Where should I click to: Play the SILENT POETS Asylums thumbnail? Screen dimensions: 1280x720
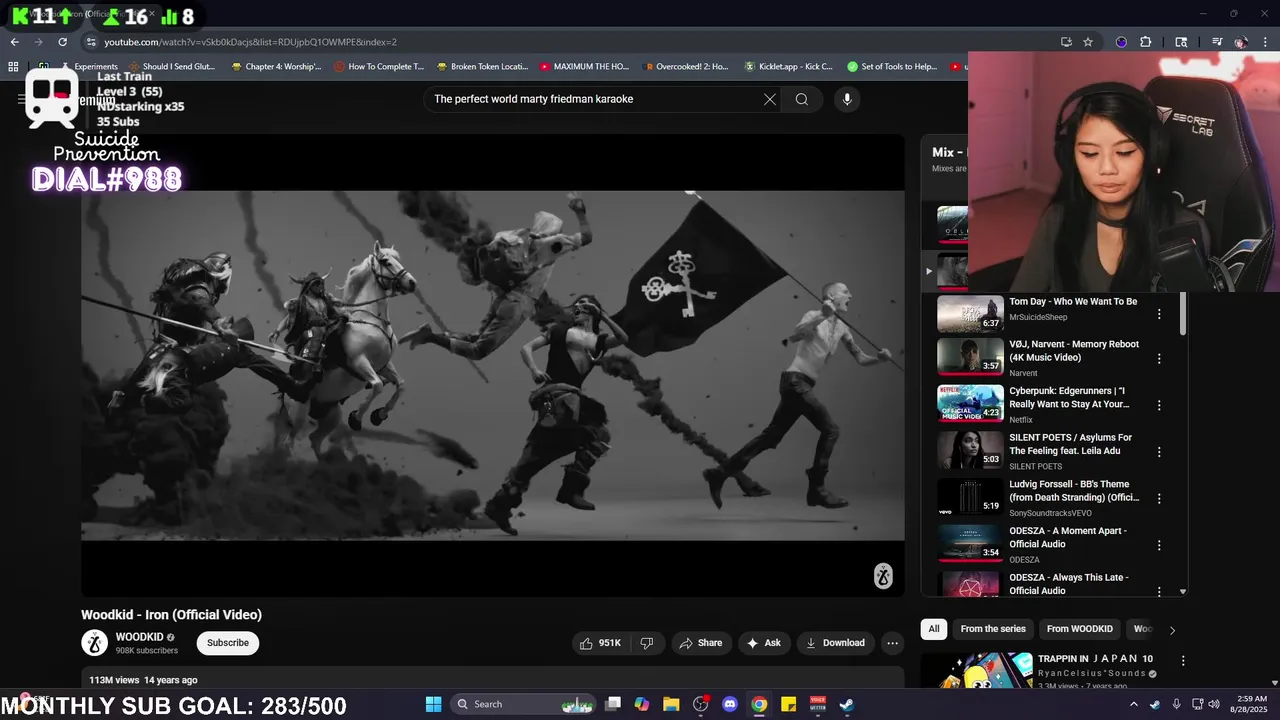point(969,451)
